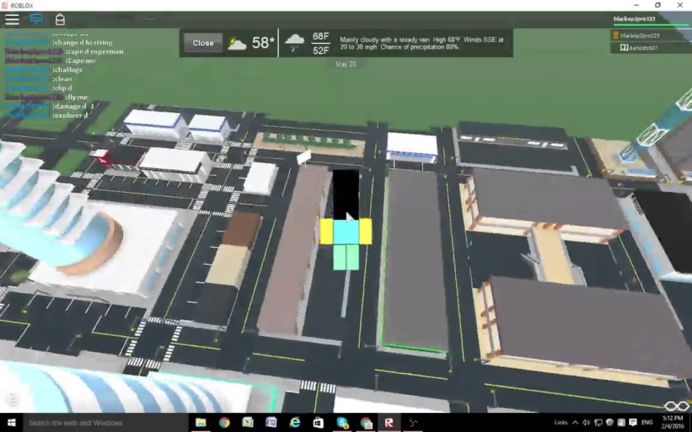Select the 58° current temperature reading
692x432 pixels.
(263, 43)
